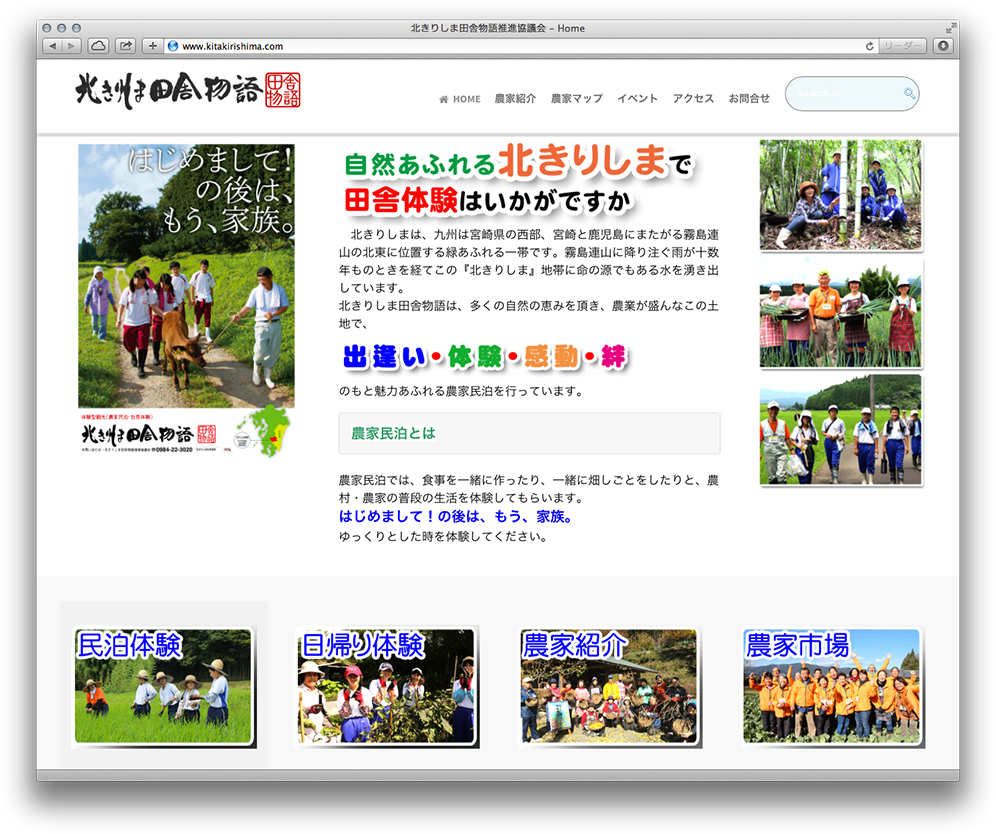This screenshot has height=834, width=996.
Task: Open the 日帰り体験 thumbnail image
Action: click(x=387, y=686)
